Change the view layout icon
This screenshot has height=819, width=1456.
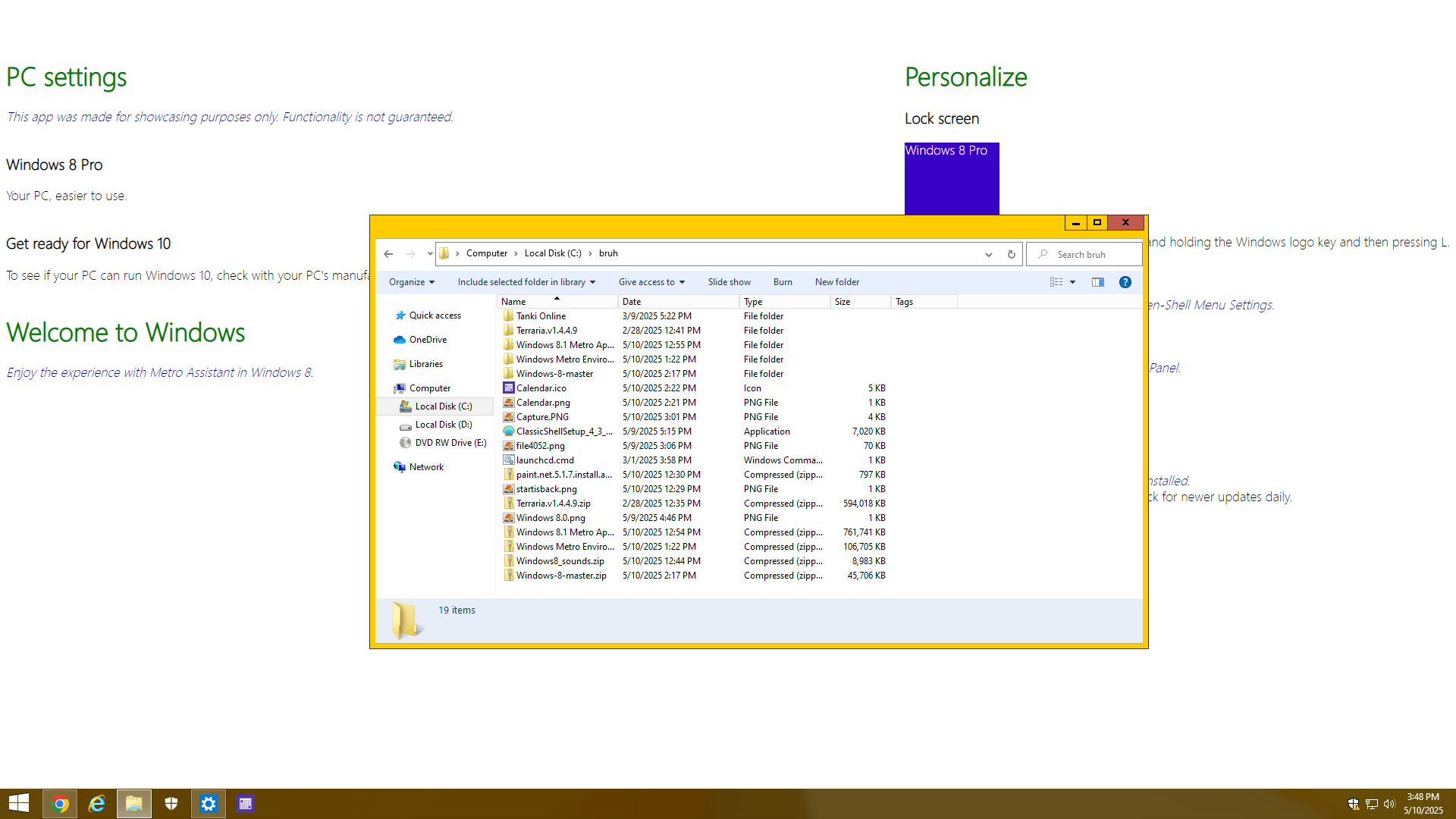coord(1056,282)
